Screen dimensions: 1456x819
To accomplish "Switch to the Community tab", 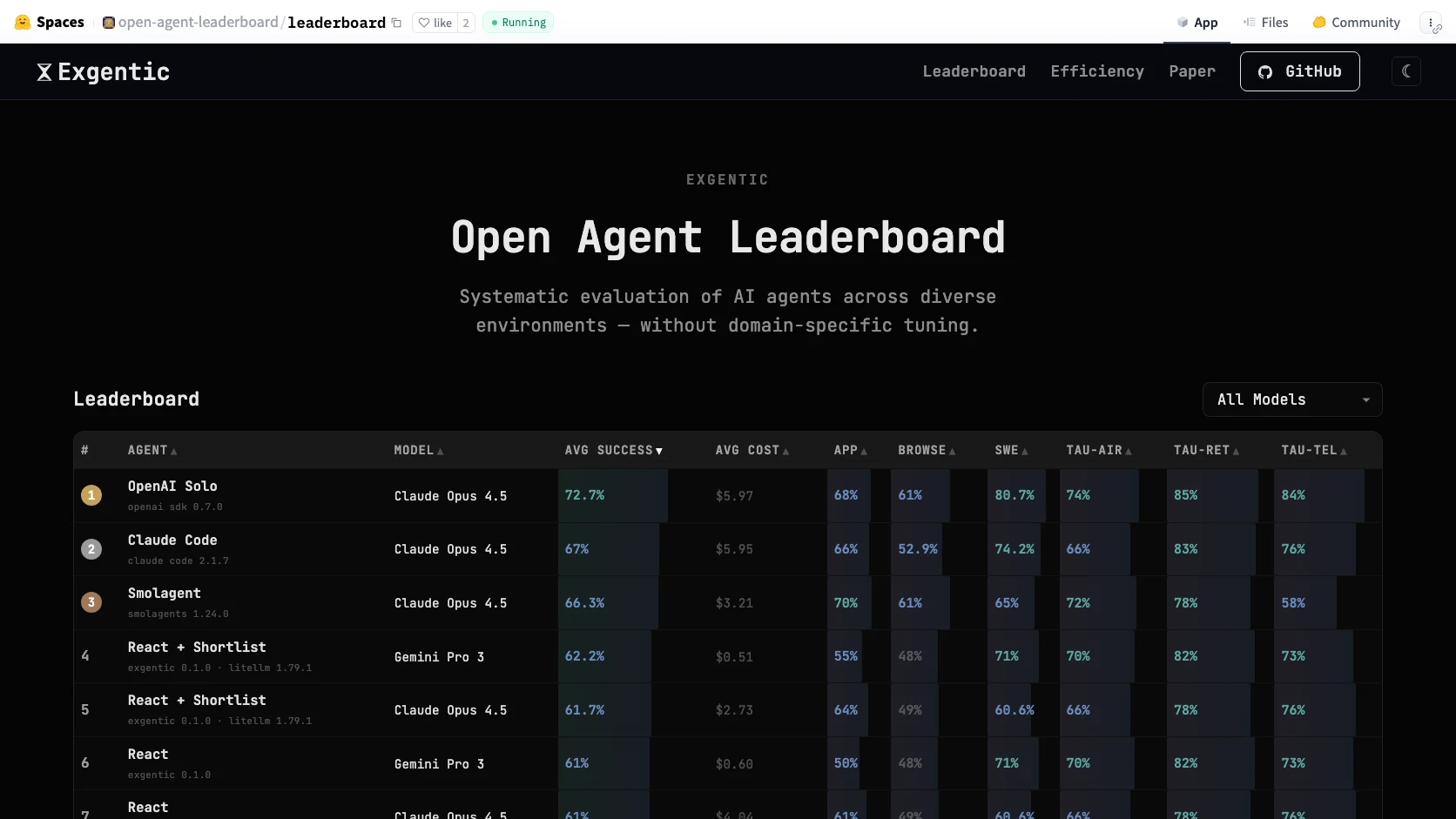I will pos(1357,23).
